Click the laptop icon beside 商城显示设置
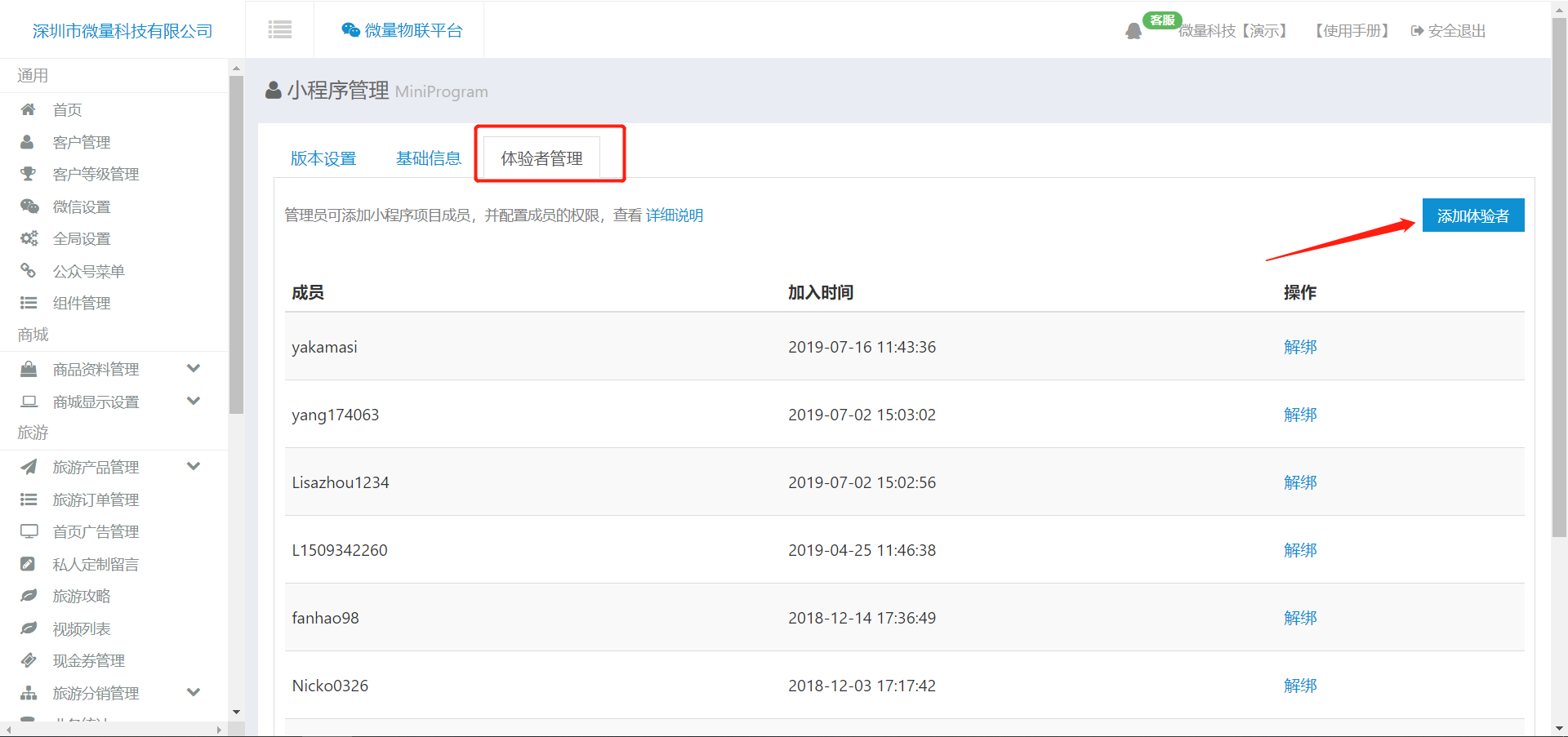The width and height of the screenshot is (1568, 737). [29, 402]
